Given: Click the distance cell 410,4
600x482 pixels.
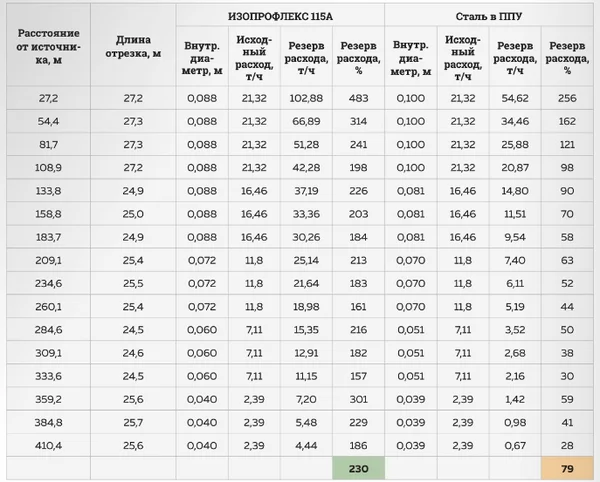Looking at the screenshot, I should click(48, 446).
